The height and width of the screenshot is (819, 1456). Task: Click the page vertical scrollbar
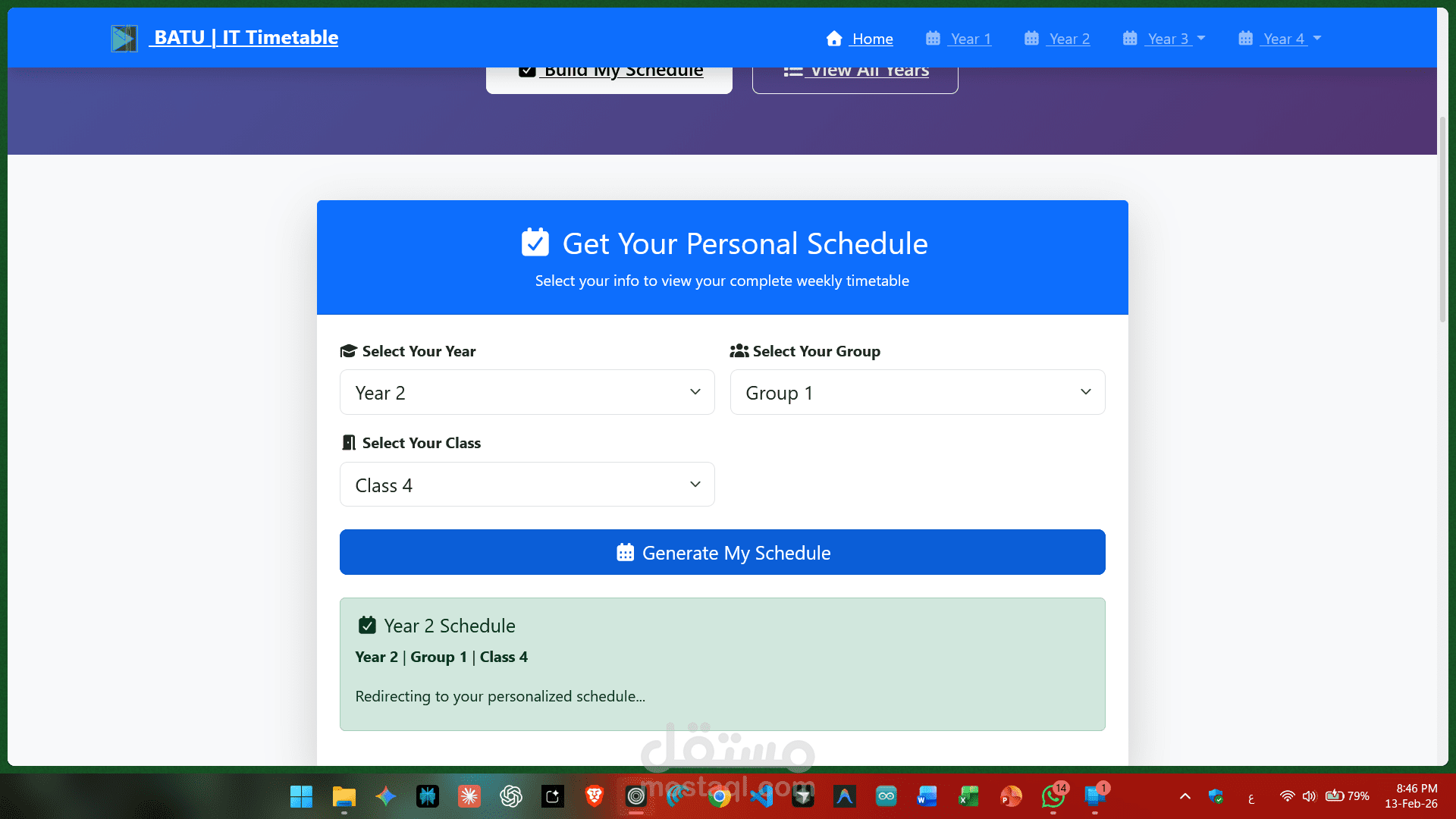click(1442, 220)
